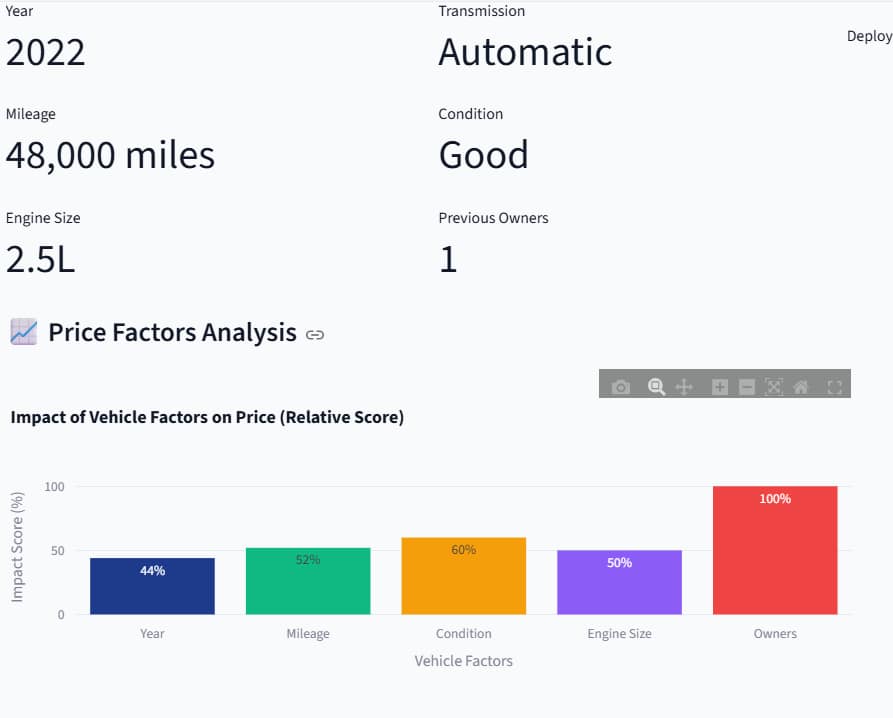Copy the Price Factors Analysis anchor link
893x718 pixels.
coord(315,334)
